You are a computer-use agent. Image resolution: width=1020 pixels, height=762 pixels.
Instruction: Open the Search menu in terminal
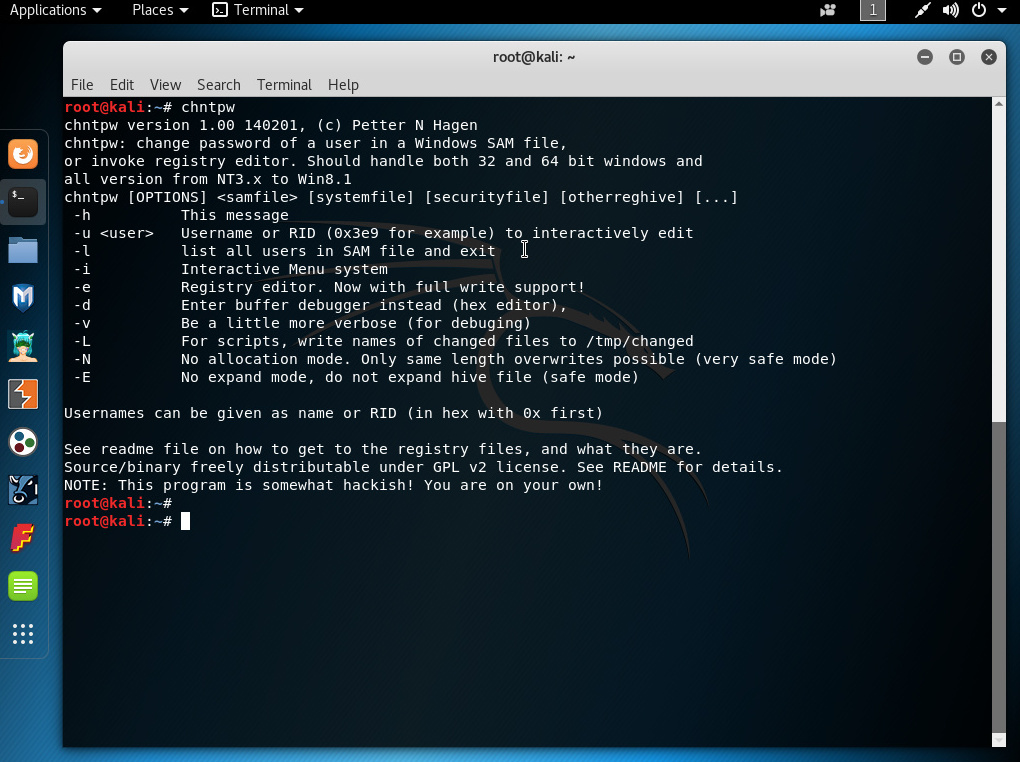click(218, 85)
